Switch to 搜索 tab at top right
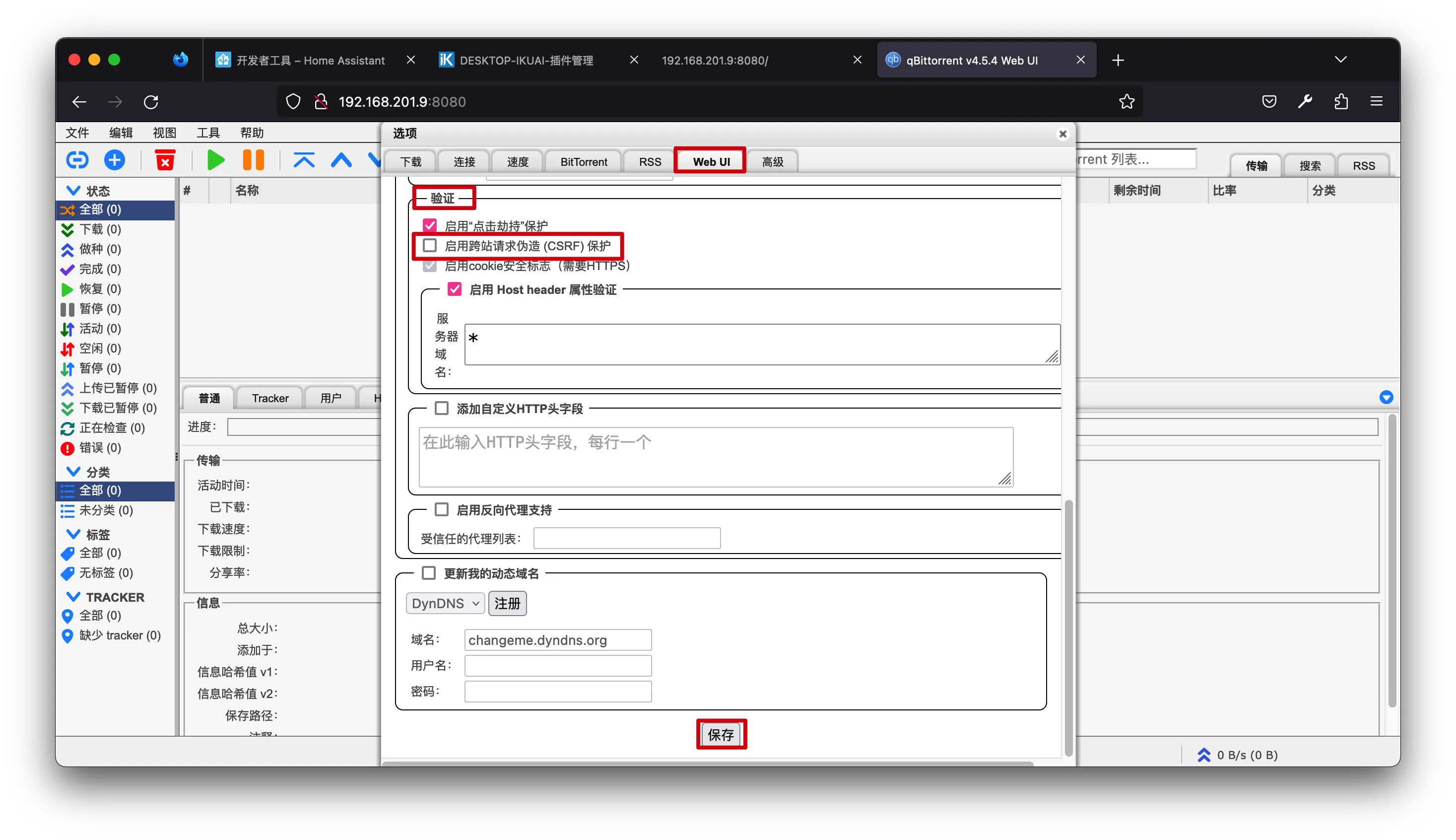This screenshot has width=1456, height=840. point(1310,166)
